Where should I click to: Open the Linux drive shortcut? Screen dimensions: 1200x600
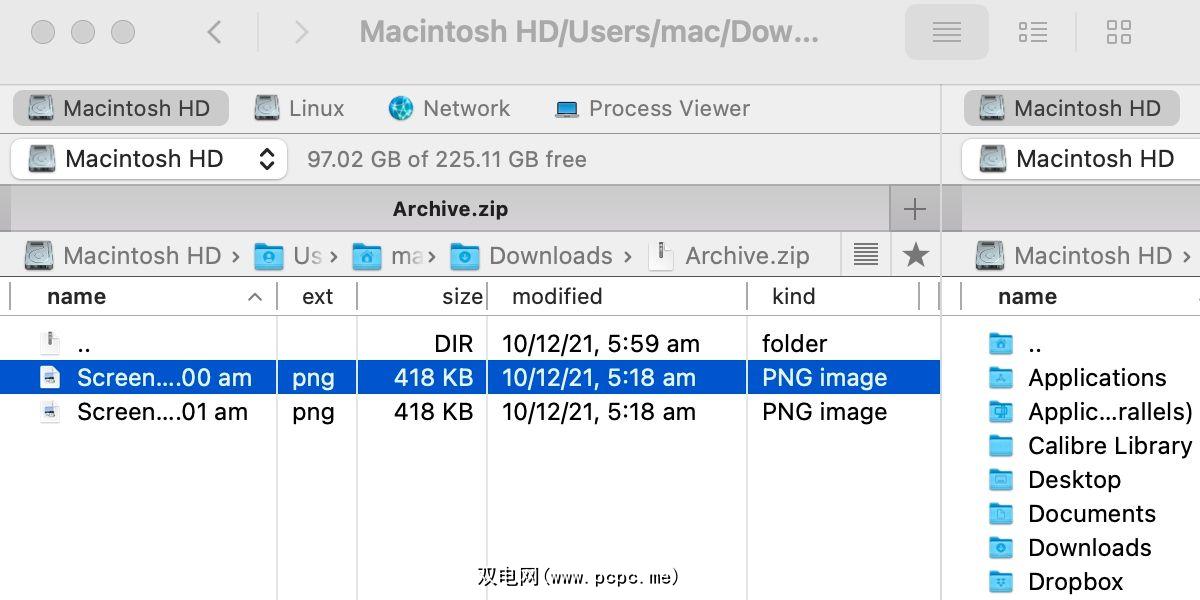click(x=299, y=108)
